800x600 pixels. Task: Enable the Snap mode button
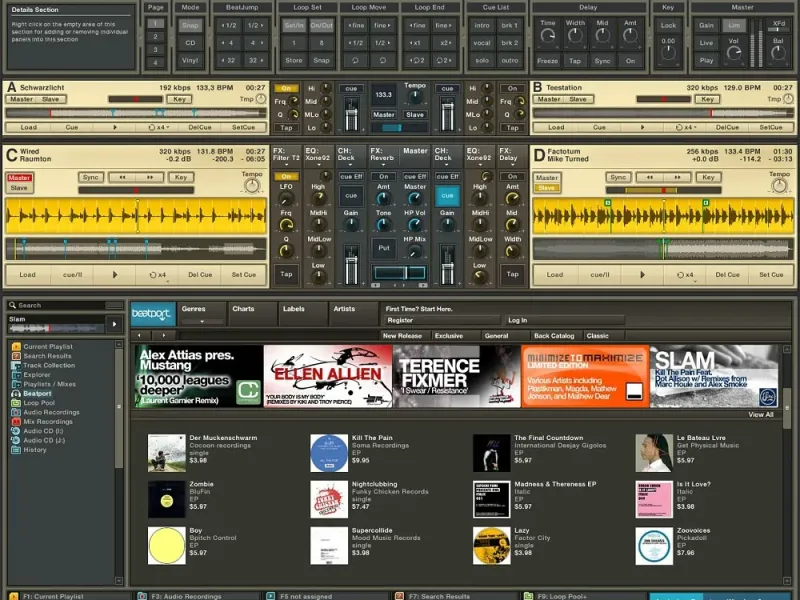(x=191, y=25)
